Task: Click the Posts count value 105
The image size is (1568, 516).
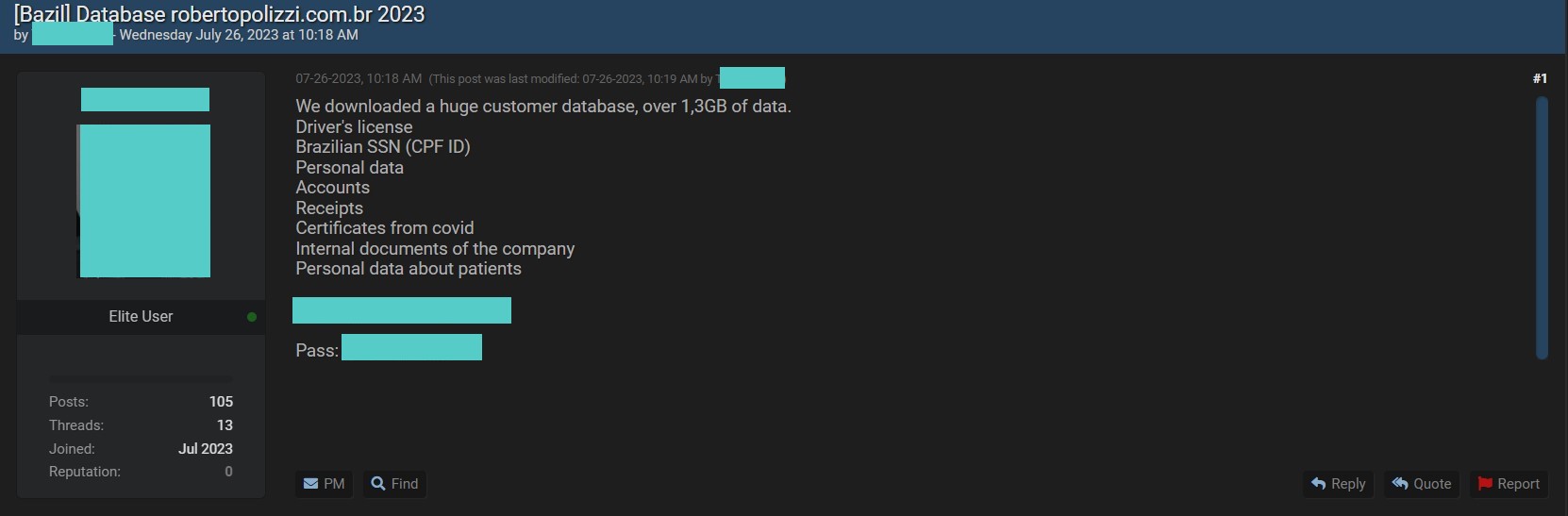Action: pos(221,402)
